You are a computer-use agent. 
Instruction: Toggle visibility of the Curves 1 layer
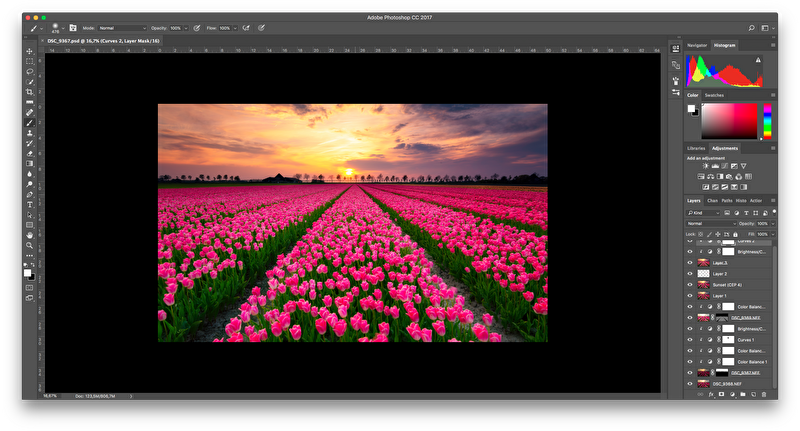(690, 340)
